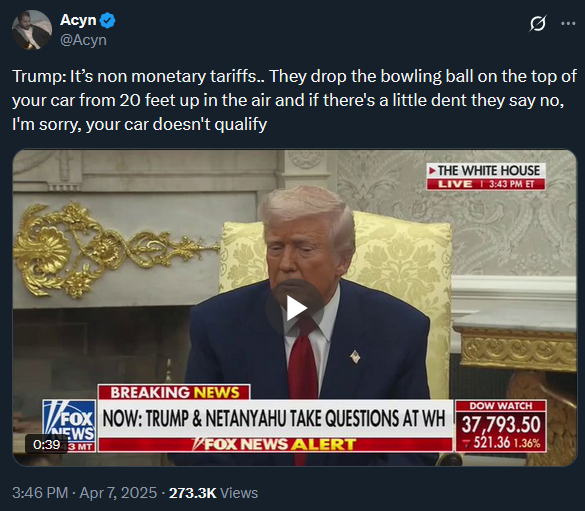Click the blue verified badge
Viewport: 585px width, 511px height.
point(108,20)
